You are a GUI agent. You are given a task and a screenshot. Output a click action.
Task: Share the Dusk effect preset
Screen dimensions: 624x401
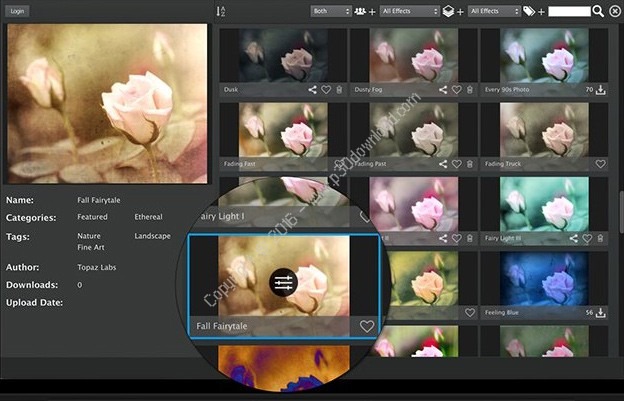(x=313, y=90)
